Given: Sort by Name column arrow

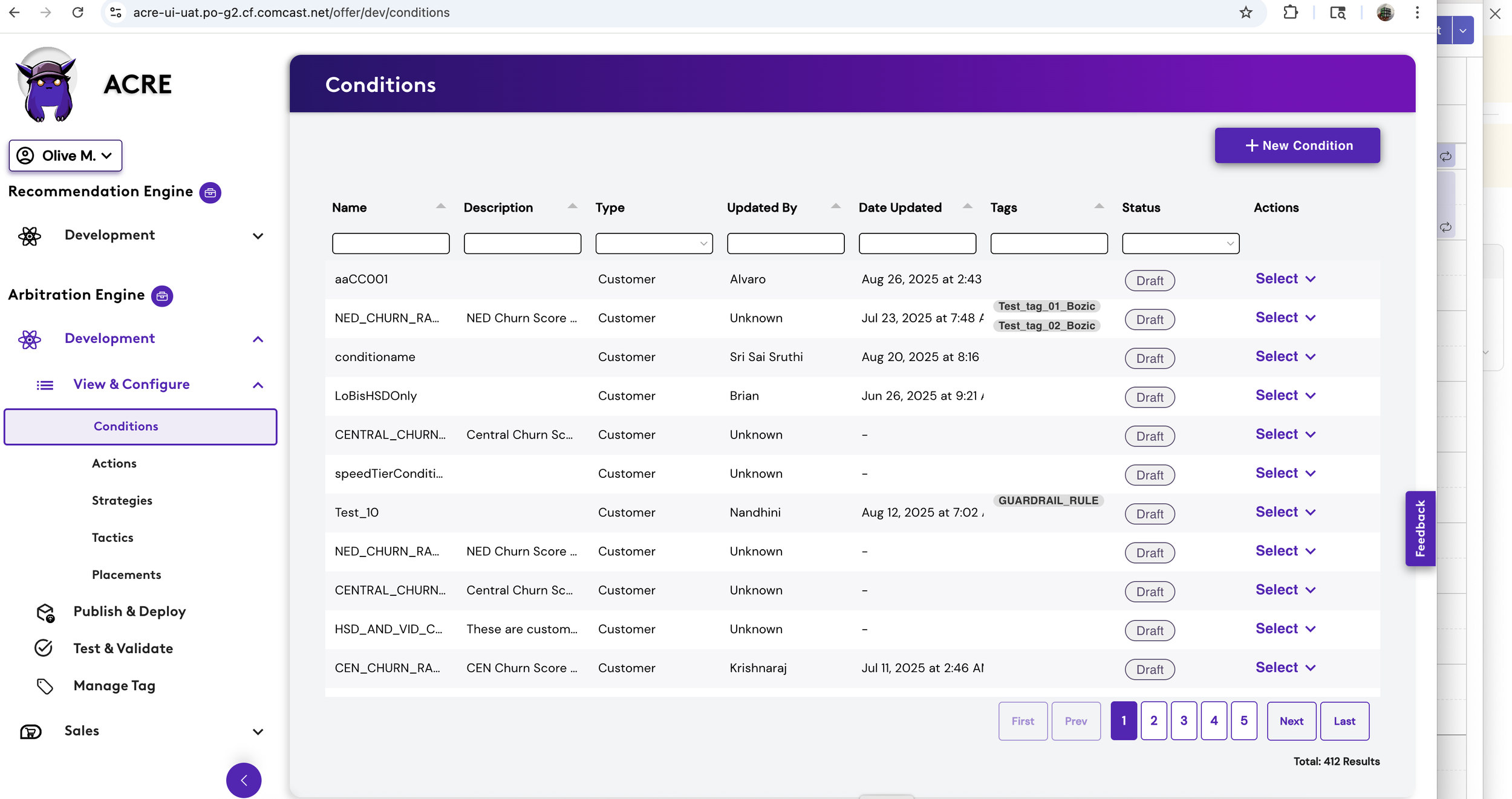Looking at the screenshot, I should [x=440, y=207].
